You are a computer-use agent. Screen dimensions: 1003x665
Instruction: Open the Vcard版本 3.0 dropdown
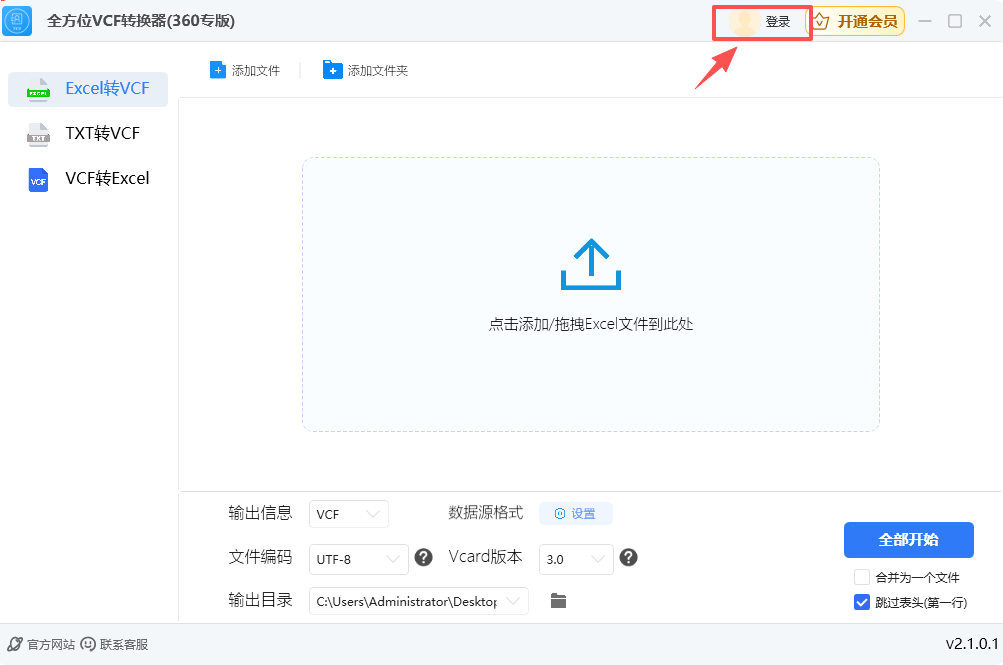click(576, 559)
